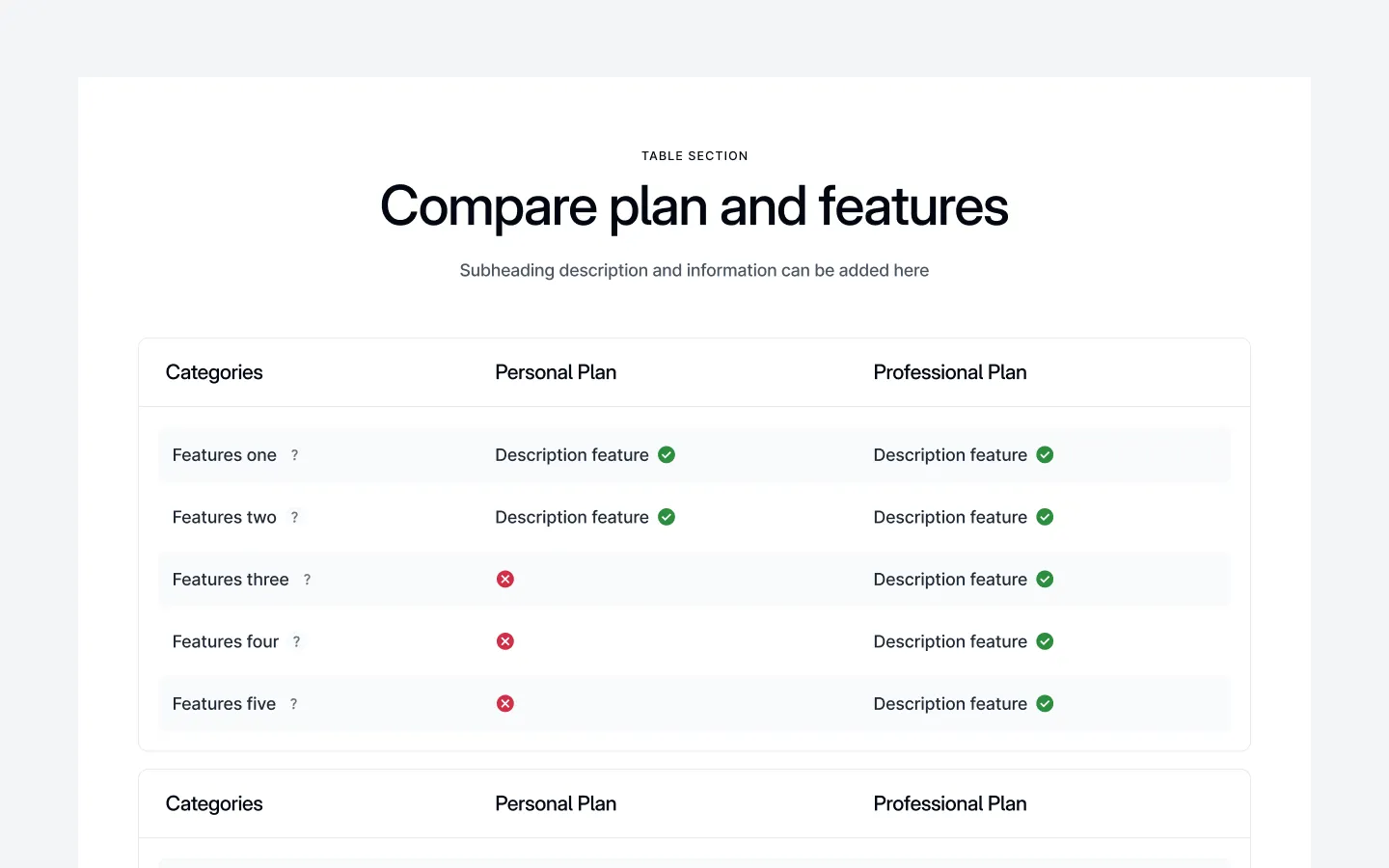Select the "Features three" row label
The height and width of the screenshot is (868, 1389).
tap(231, 580)
